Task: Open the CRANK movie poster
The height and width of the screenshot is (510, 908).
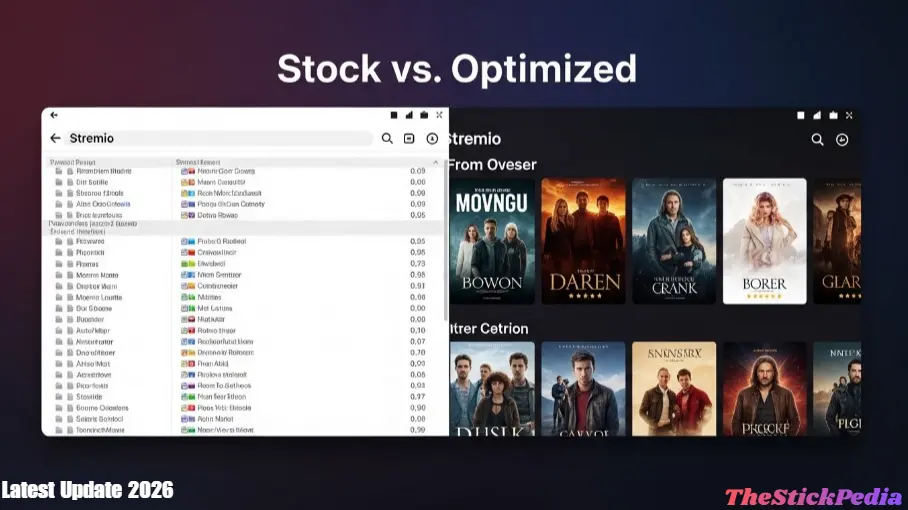Action: tap(674, 241)
